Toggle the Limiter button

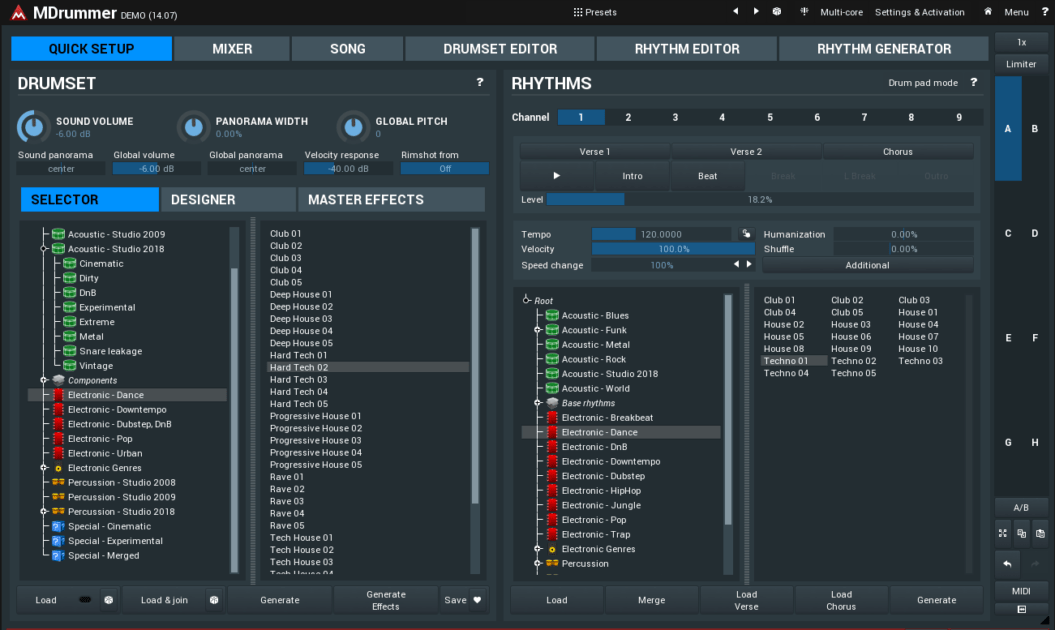coord(1021,64)
